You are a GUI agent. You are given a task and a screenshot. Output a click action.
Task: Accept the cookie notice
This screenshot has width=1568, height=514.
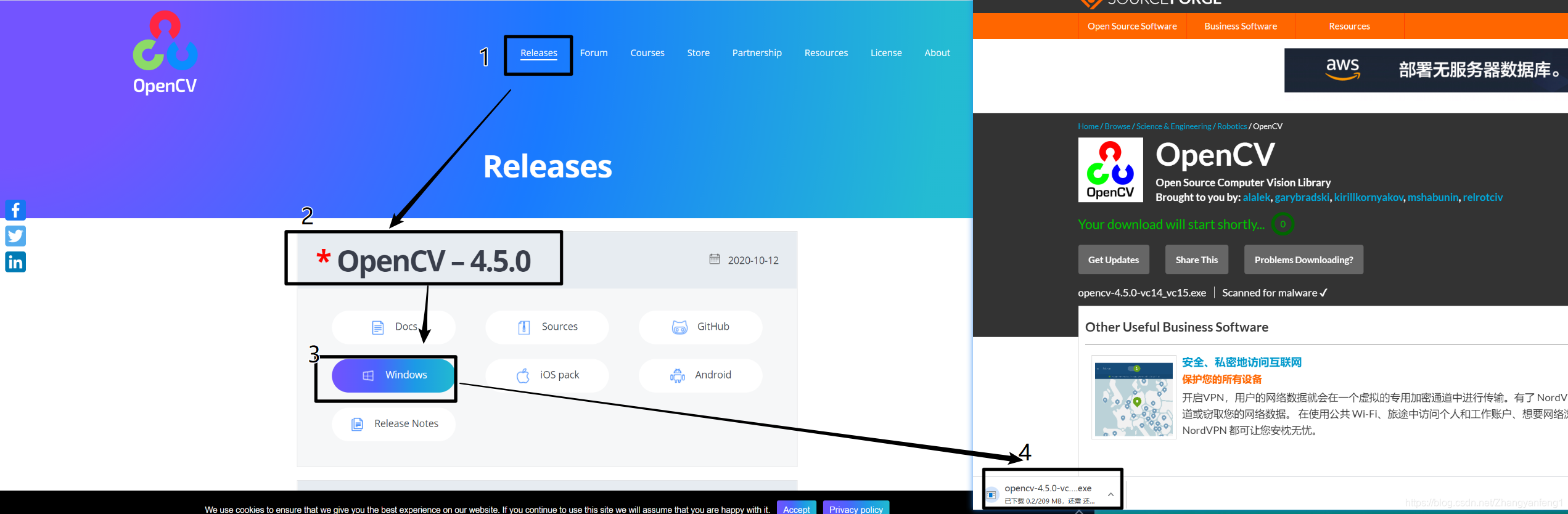pos(797,508)
